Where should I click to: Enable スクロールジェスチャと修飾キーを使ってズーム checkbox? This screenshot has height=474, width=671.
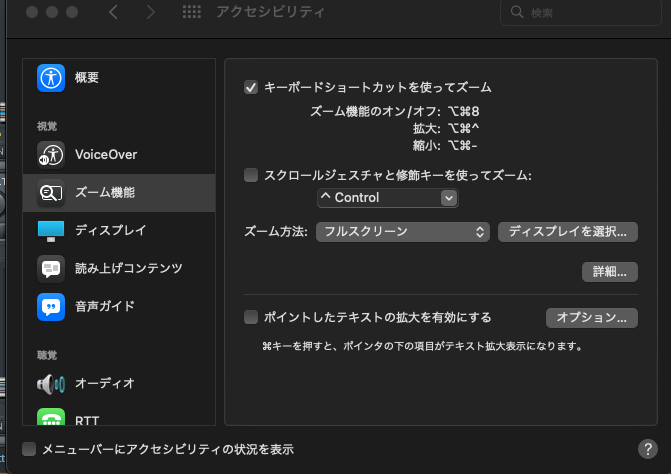(251, 175)
